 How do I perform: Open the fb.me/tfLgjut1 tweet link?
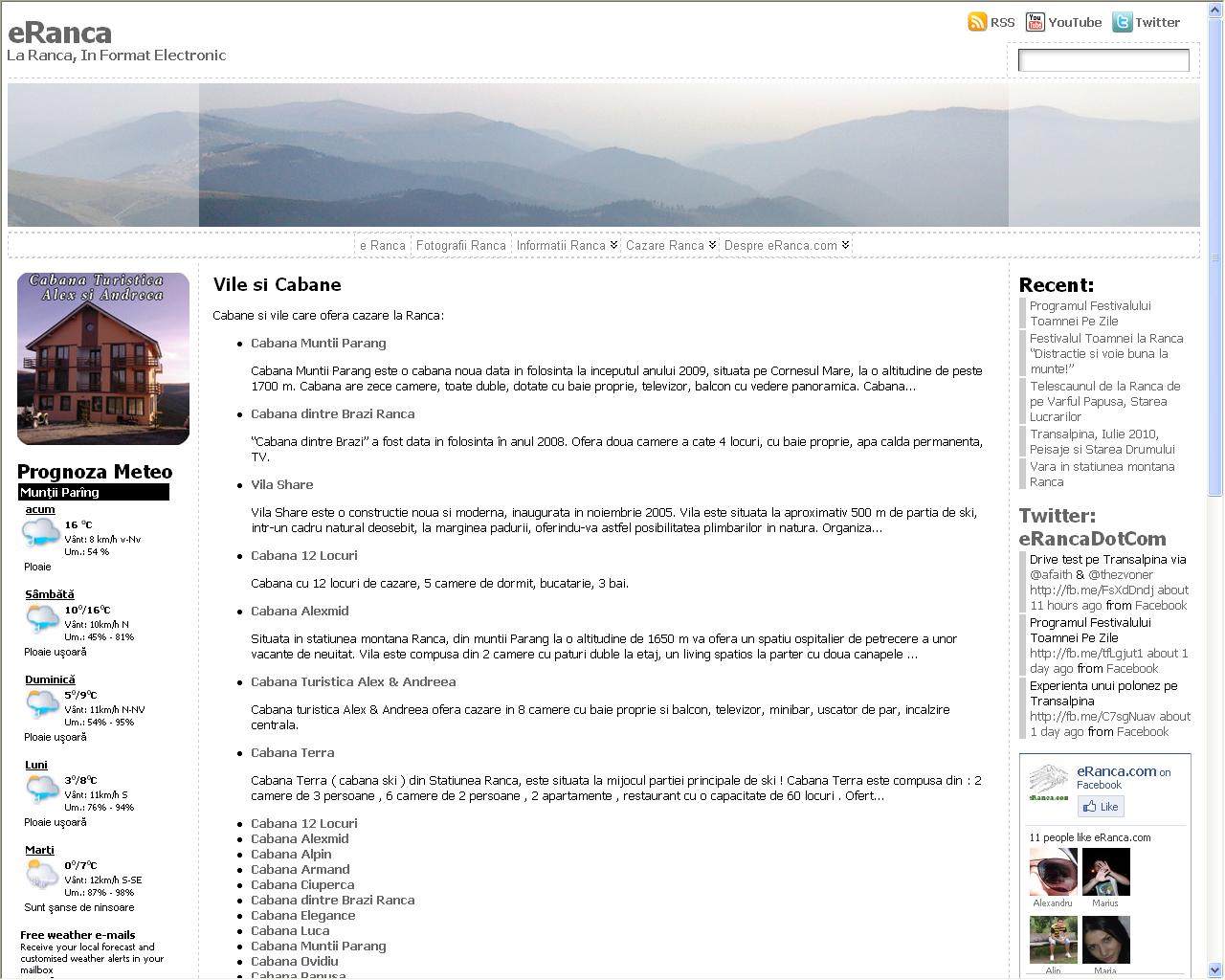(x=1086, y=653)
